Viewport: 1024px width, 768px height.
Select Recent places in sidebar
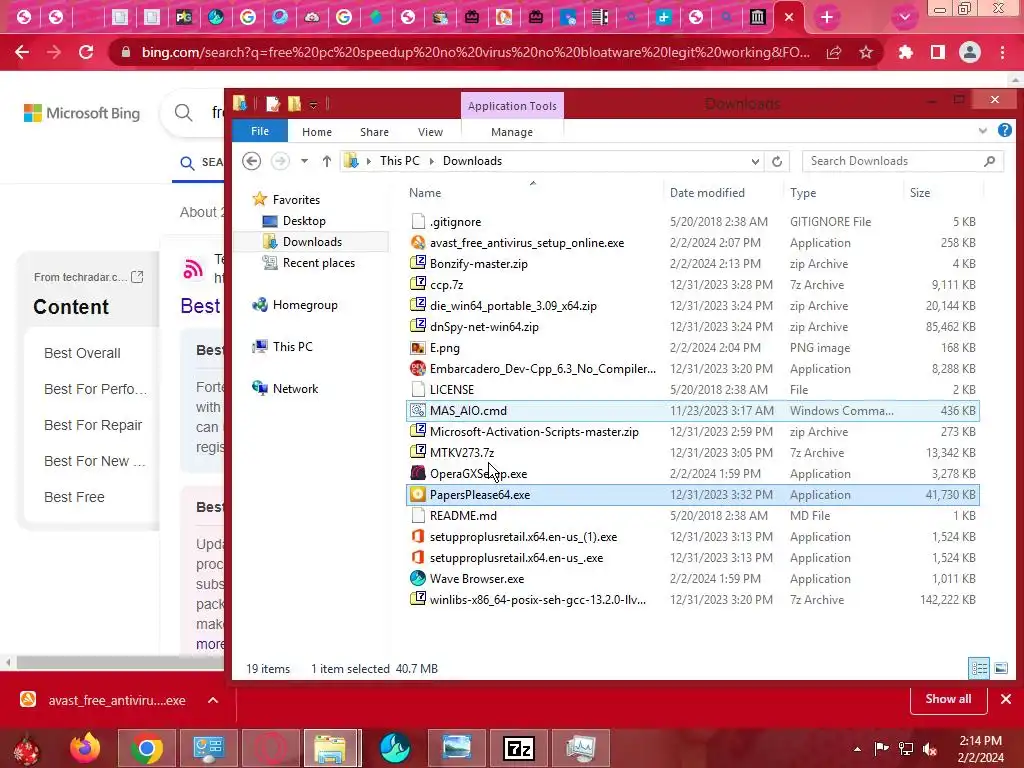click(319, 263)
